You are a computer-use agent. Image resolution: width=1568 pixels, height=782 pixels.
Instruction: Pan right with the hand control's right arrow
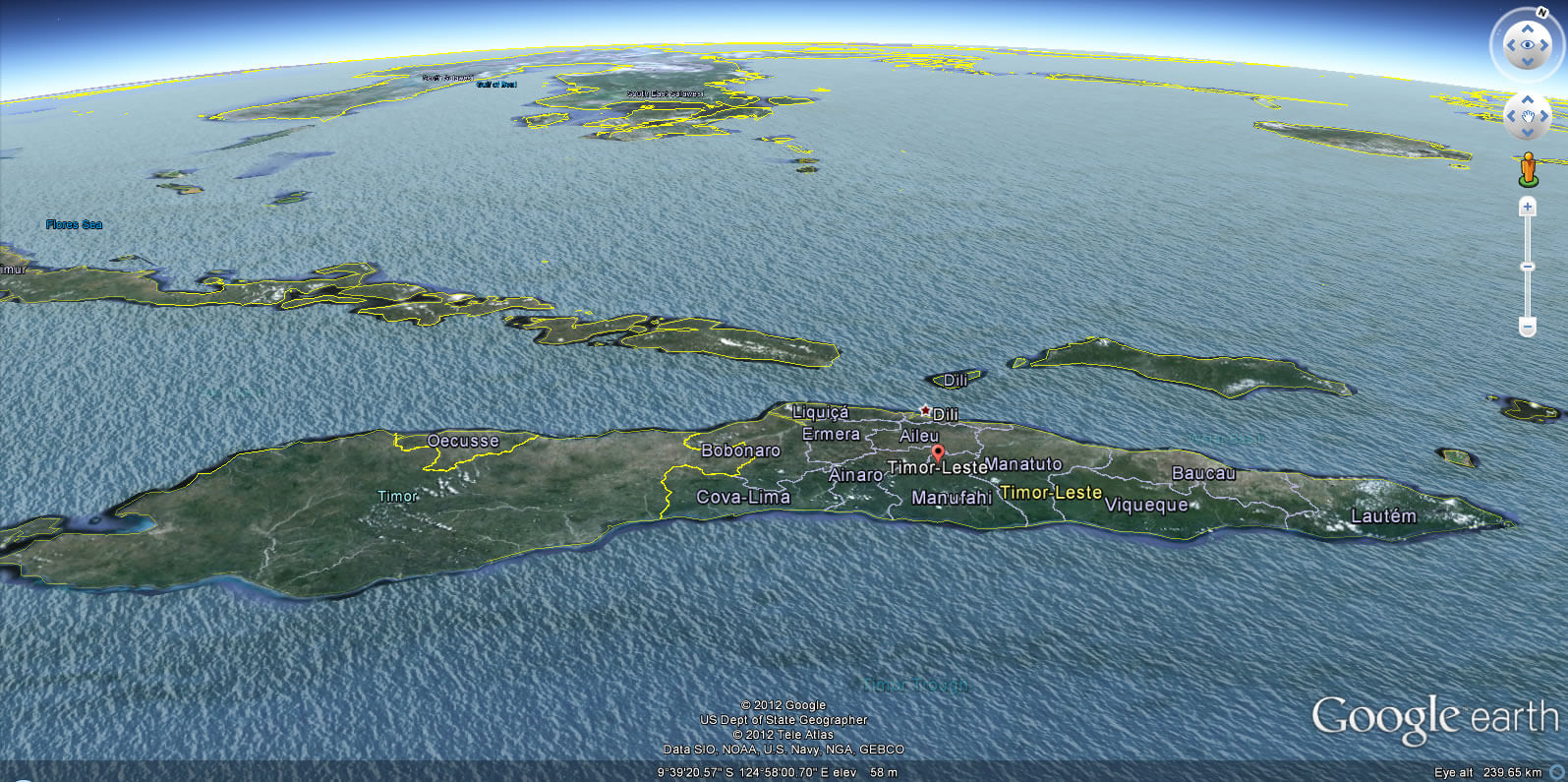[x=1544, y=116]
